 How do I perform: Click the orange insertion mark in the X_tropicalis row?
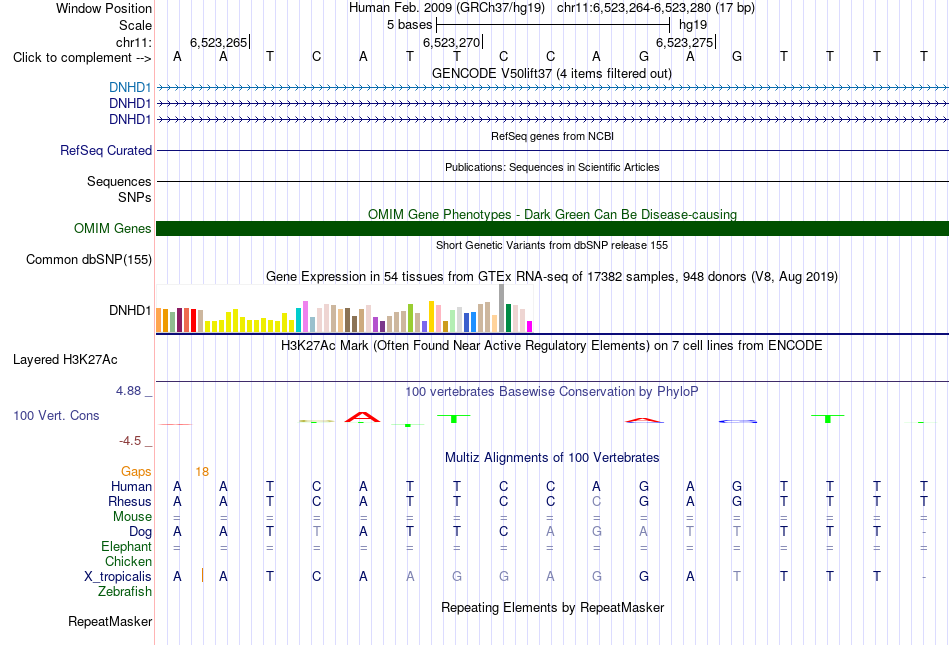tap(202, 575)
